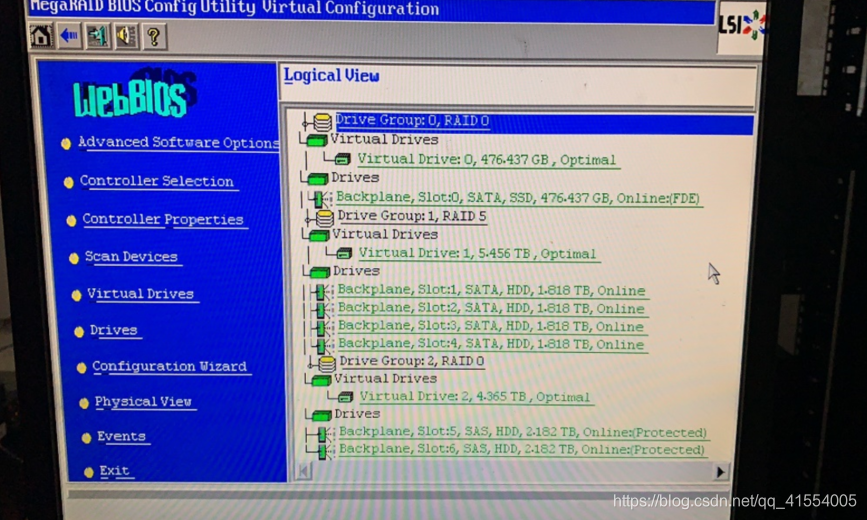867x520 pixels.
Task: Click Drives label under Drive Group 1
Action: coord(356,271)
